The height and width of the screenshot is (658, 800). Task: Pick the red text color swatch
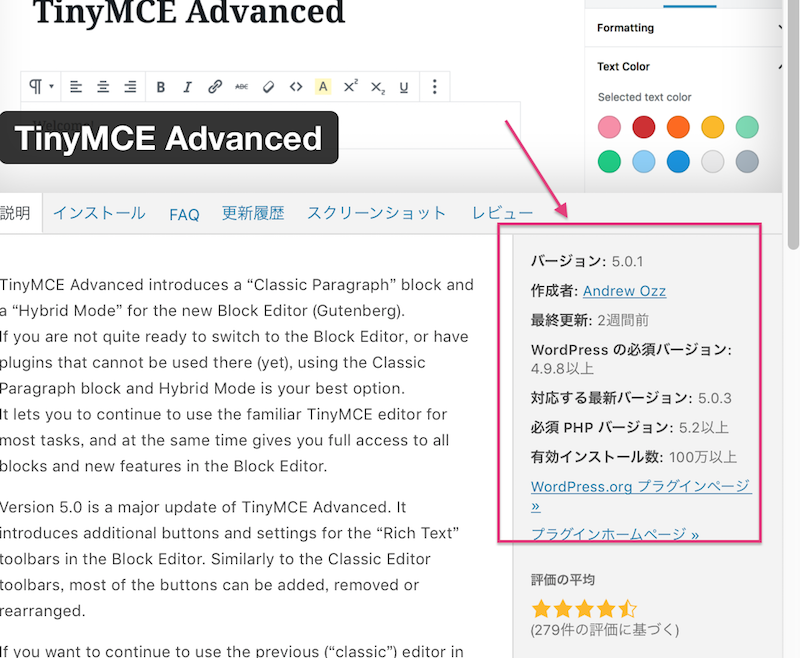[x=644, y=127]
